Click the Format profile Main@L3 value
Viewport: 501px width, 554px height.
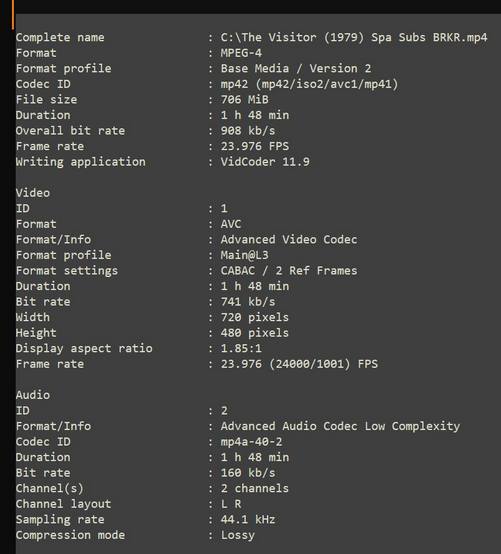pyautogui.click(x=244, y=255)
